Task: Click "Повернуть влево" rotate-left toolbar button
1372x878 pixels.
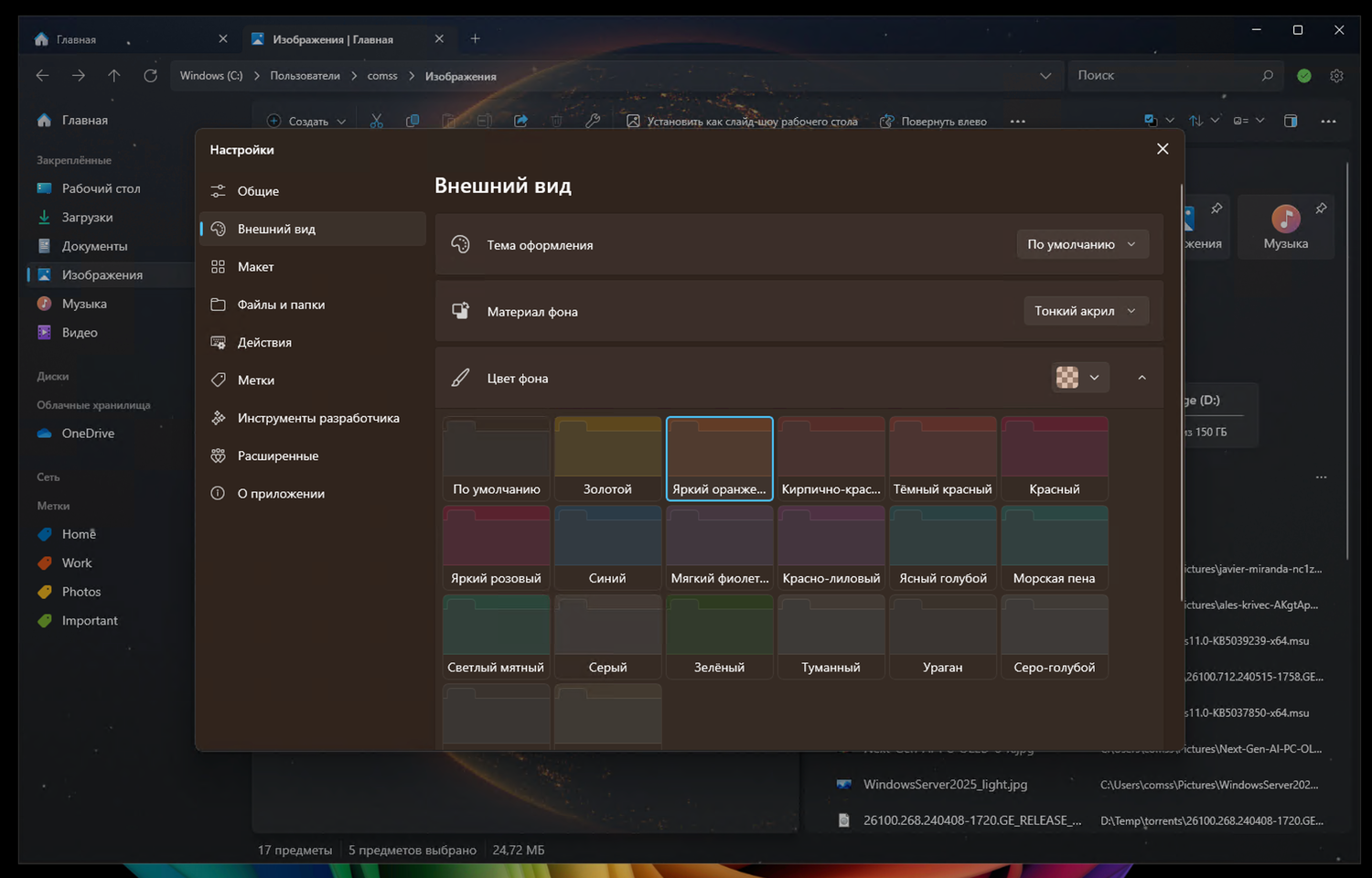Action: (933, 121)
